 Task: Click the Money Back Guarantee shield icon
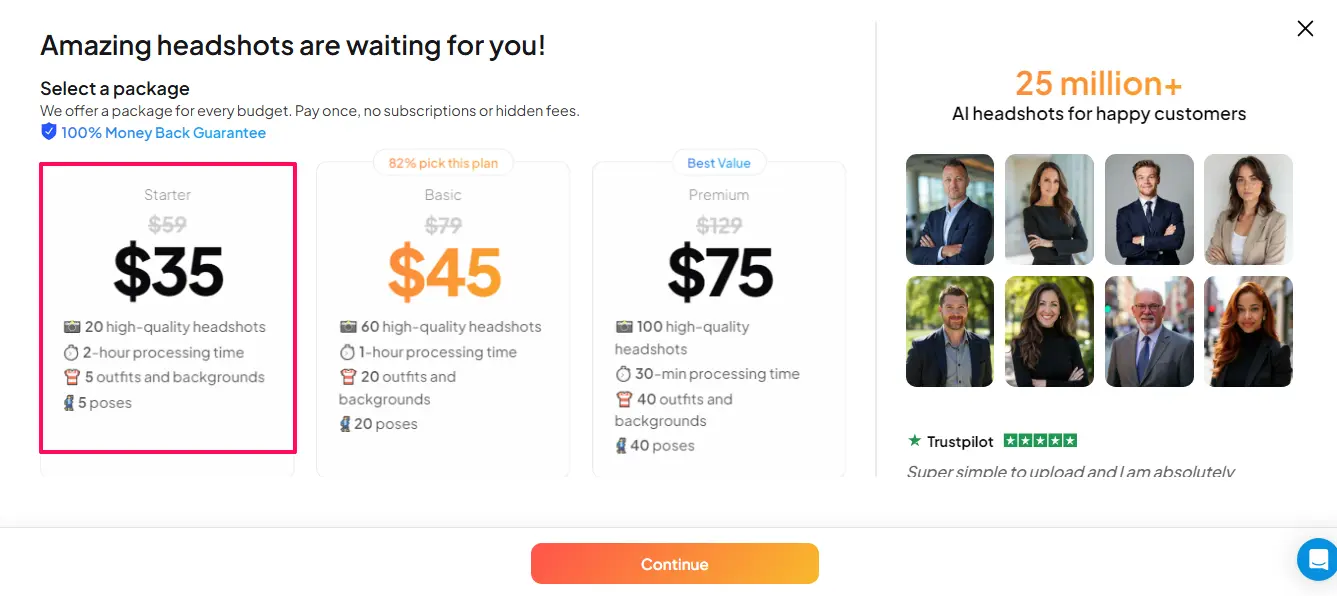[x=49, y=132]
